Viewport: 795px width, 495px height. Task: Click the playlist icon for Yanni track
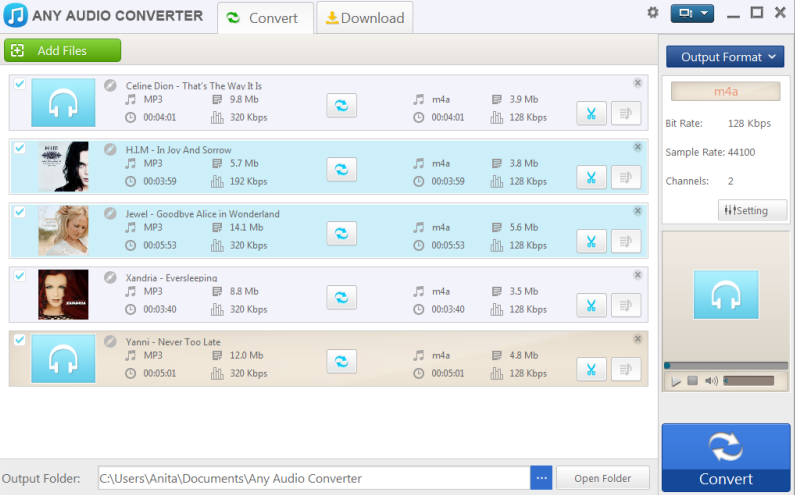click(x=626, y=369)
